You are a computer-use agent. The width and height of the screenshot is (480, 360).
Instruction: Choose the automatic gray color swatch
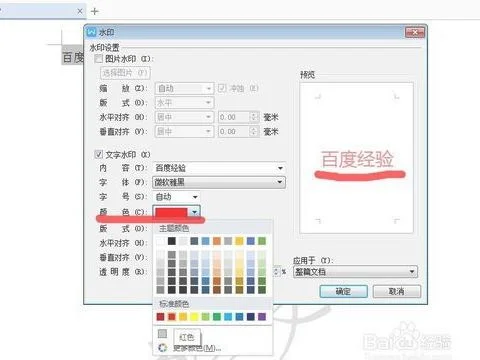pos(162,333)
